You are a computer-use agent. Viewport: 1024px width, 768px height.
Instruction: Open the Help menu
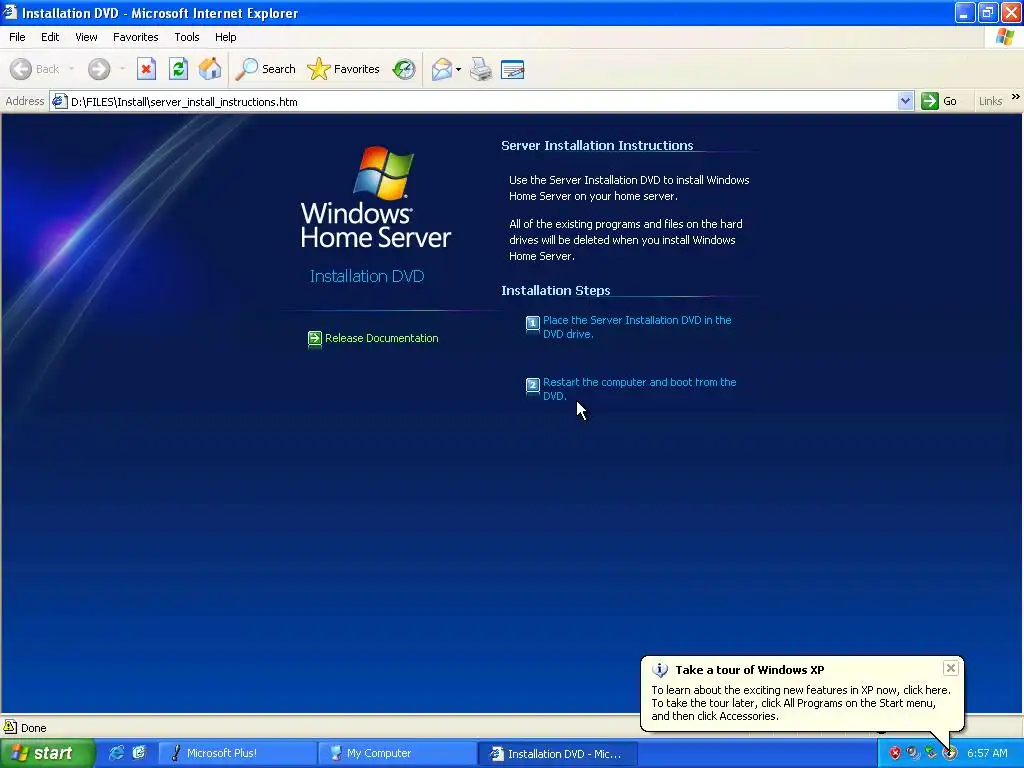coord(225,37)
